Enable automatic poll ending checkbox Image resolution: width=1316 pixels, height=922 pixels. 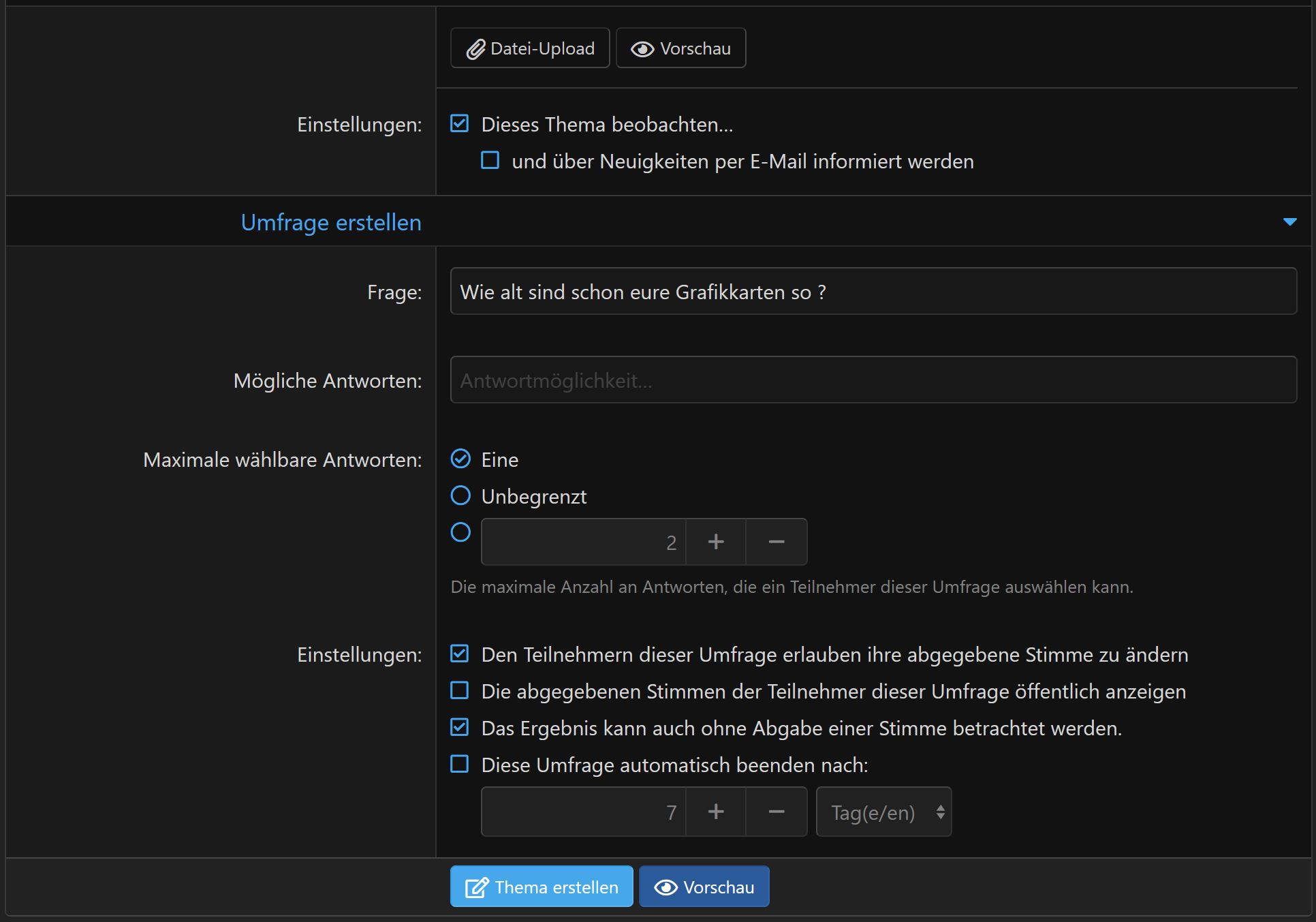(460, 765)
